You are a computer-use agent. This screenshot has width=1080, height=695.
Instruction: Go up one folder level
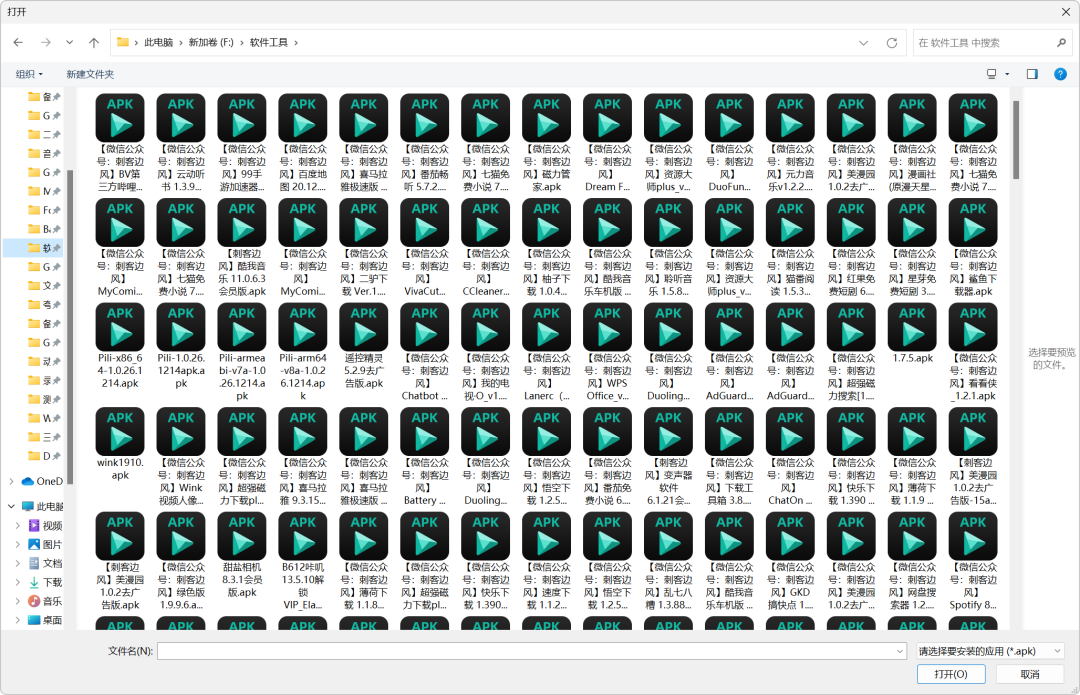94,43
